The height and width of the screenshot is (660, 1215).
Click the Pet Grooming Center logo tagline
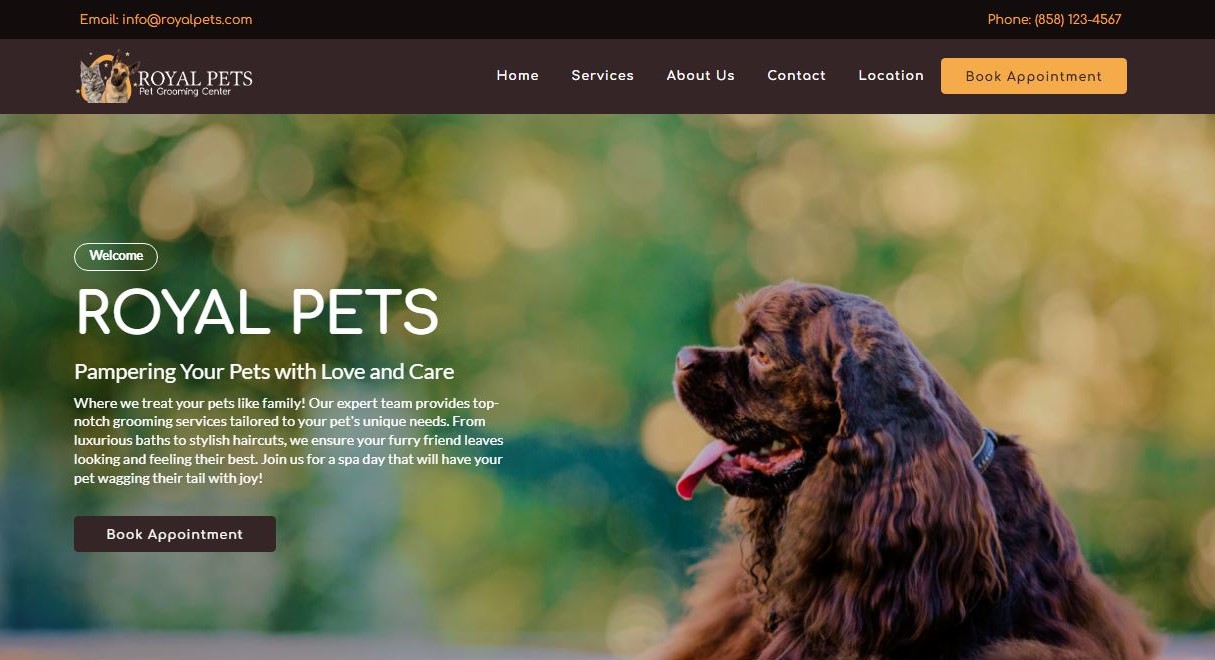pyautogui.click(x=185, y=92)
